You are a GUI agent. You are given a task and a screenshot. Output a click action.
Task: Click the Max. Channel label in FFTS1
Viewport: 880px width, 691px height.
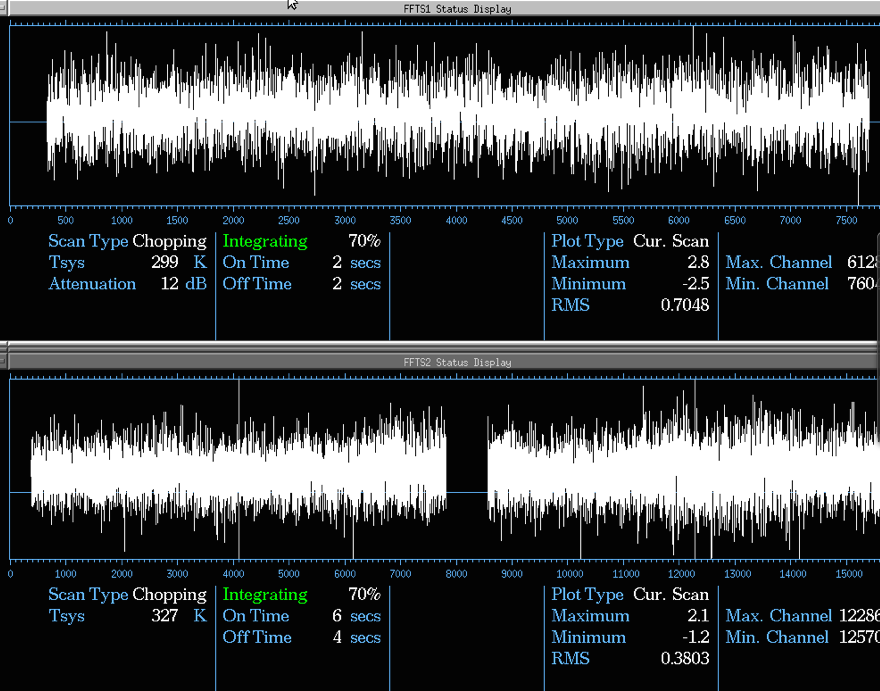[x=778, y=263]
